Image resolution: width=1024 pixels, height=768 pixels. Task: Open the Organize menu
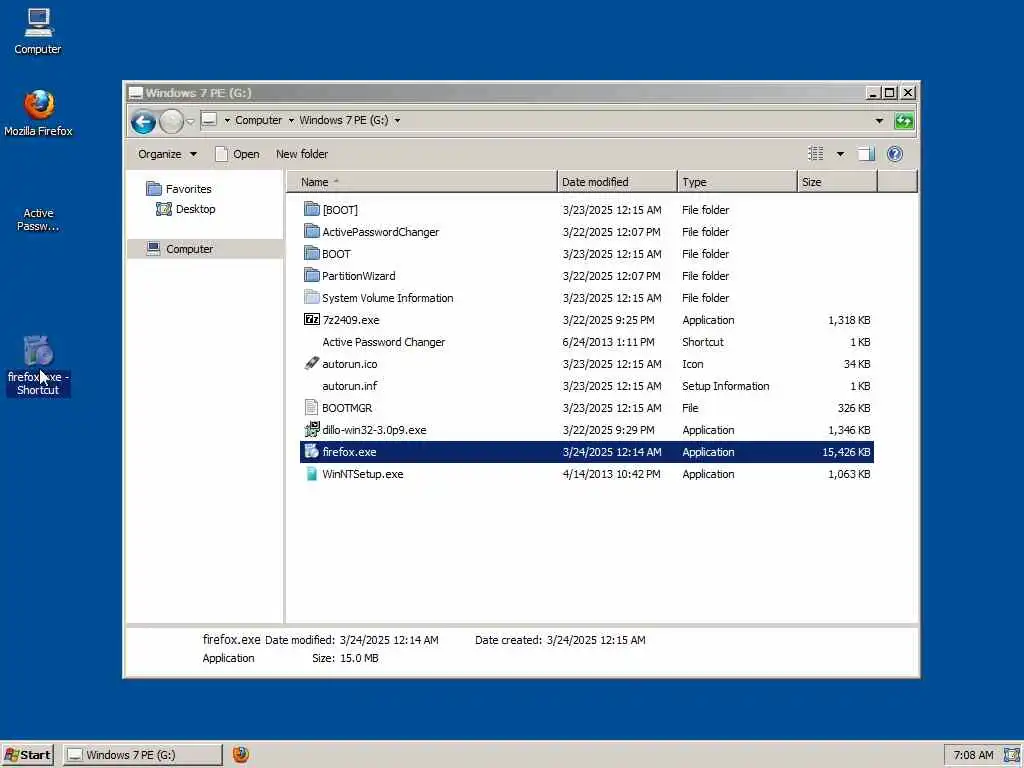click(167, 154)
